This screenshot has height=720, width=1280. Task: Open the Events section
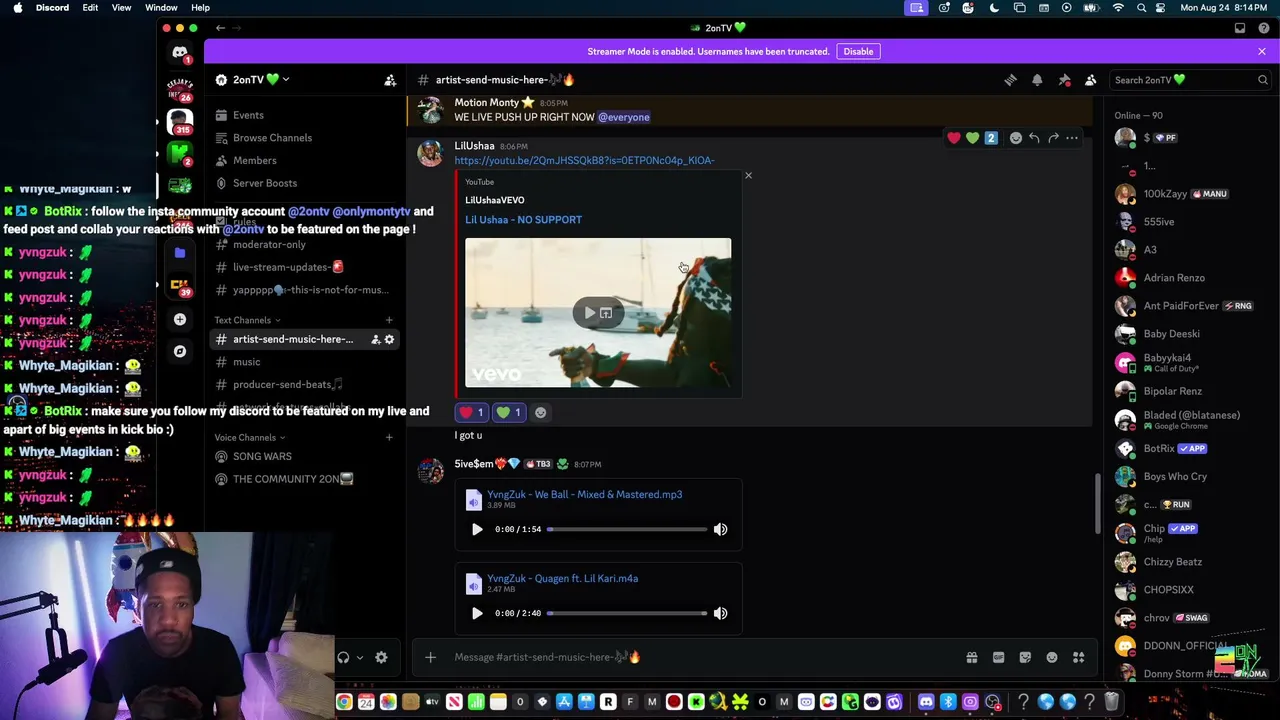click(248, 115)
